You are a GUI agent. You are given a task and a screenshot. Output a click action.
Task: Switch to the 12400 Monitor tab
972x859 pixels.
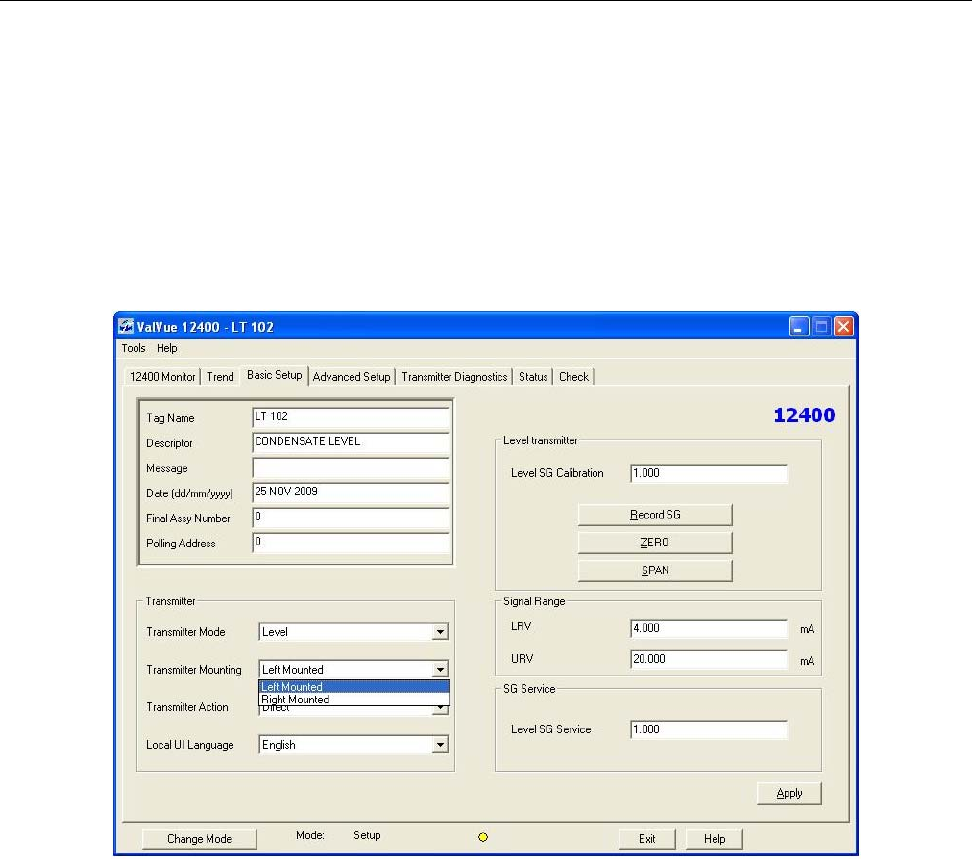click(162, 377)
